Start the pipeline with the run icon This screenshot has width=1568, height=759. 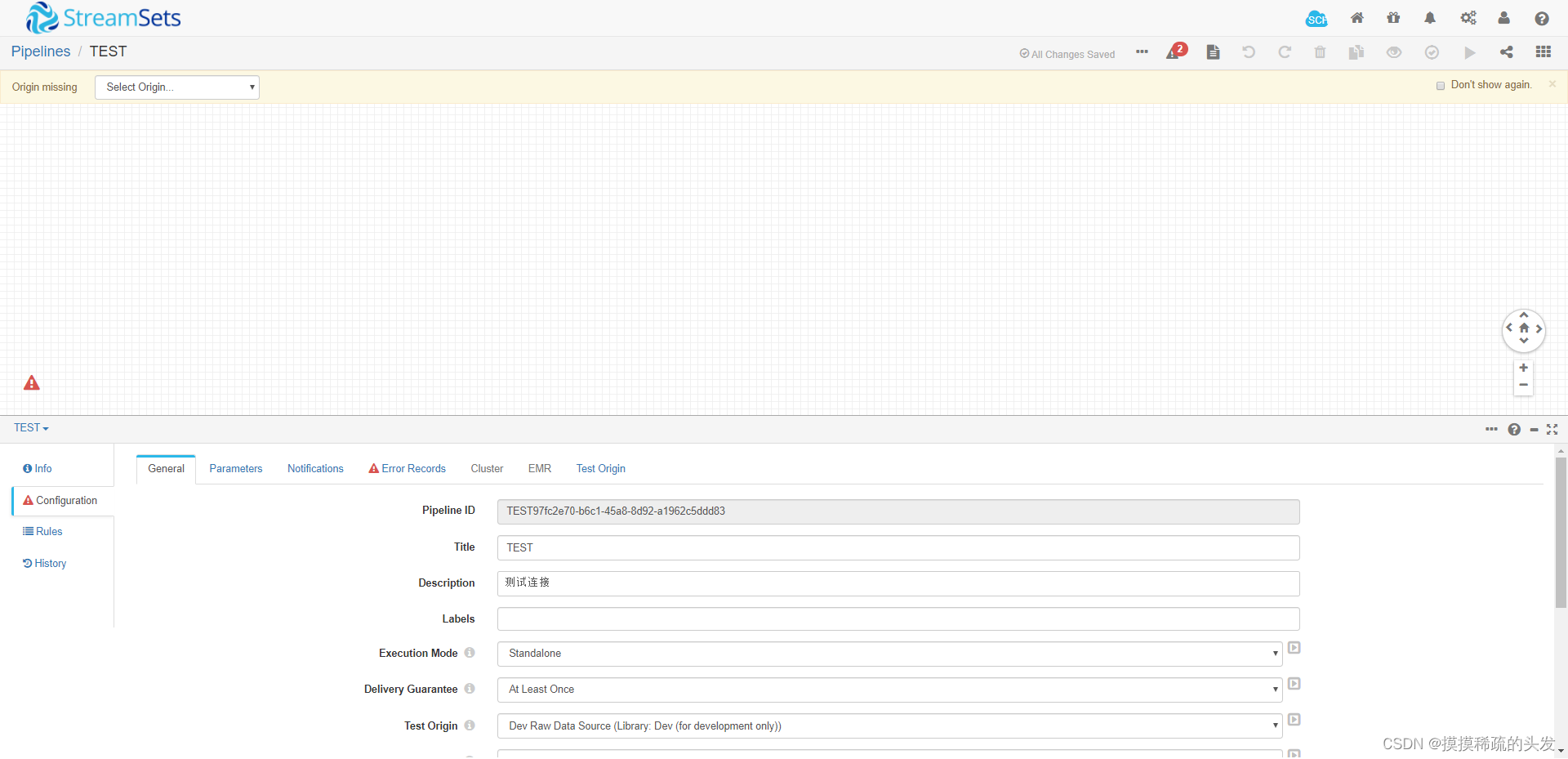(x=1469, y=51)
